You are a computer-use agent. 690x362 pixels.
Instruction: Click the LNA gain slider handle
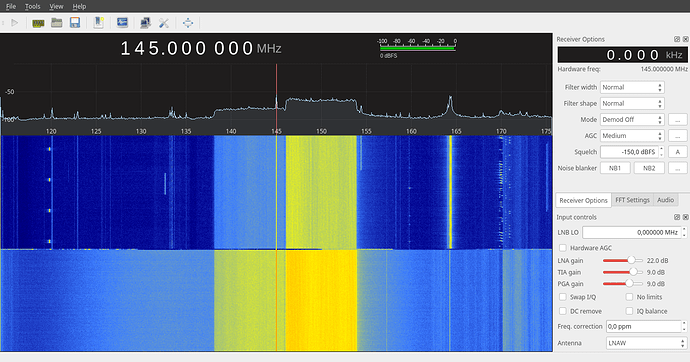pyautogui.click(x=631, y=260)
